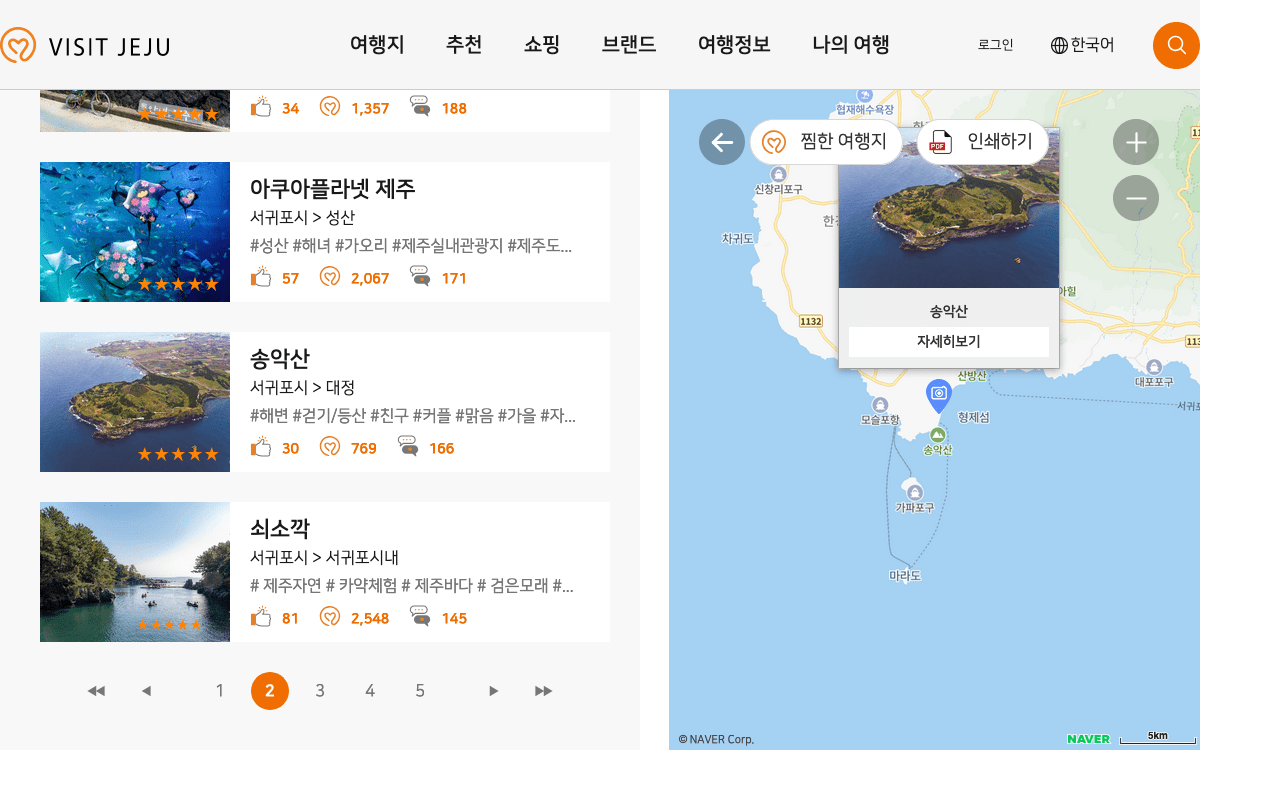The image size is (1280, 800).
Task: Click the 차귀도 label on map
Action: click(737, 239)
